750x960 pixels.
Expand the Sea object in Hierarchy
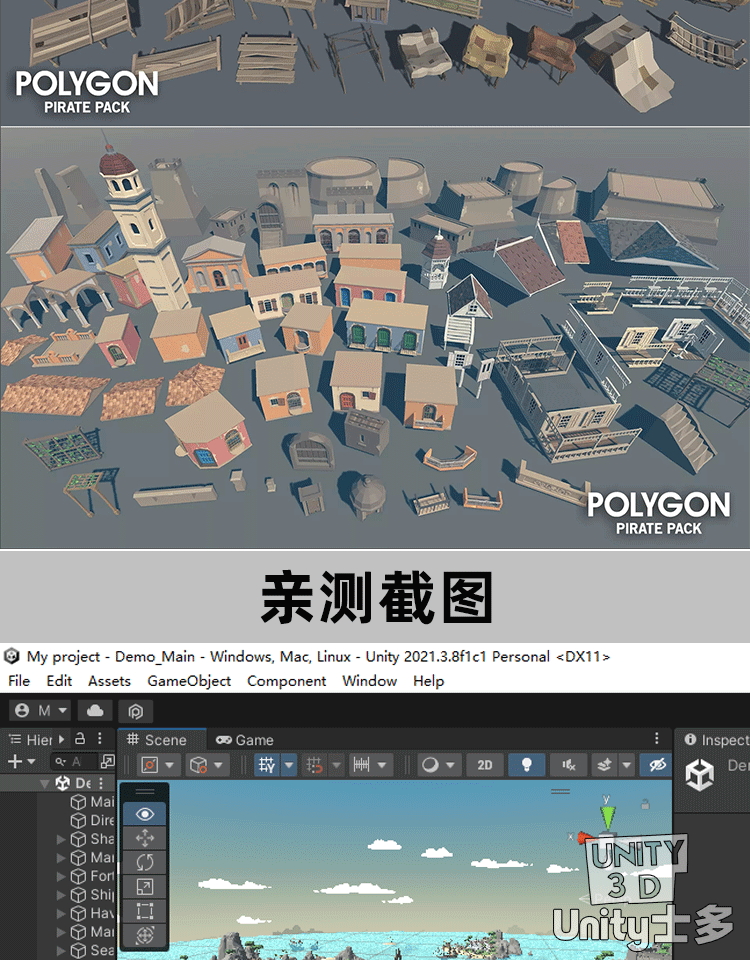click(x=61, y=950)
